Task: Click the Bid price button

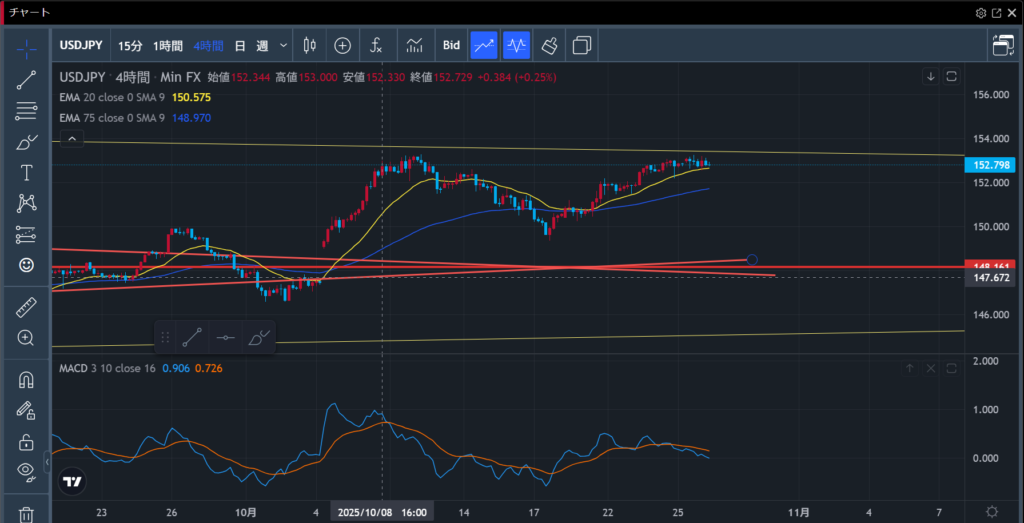Action: [451, 45]
